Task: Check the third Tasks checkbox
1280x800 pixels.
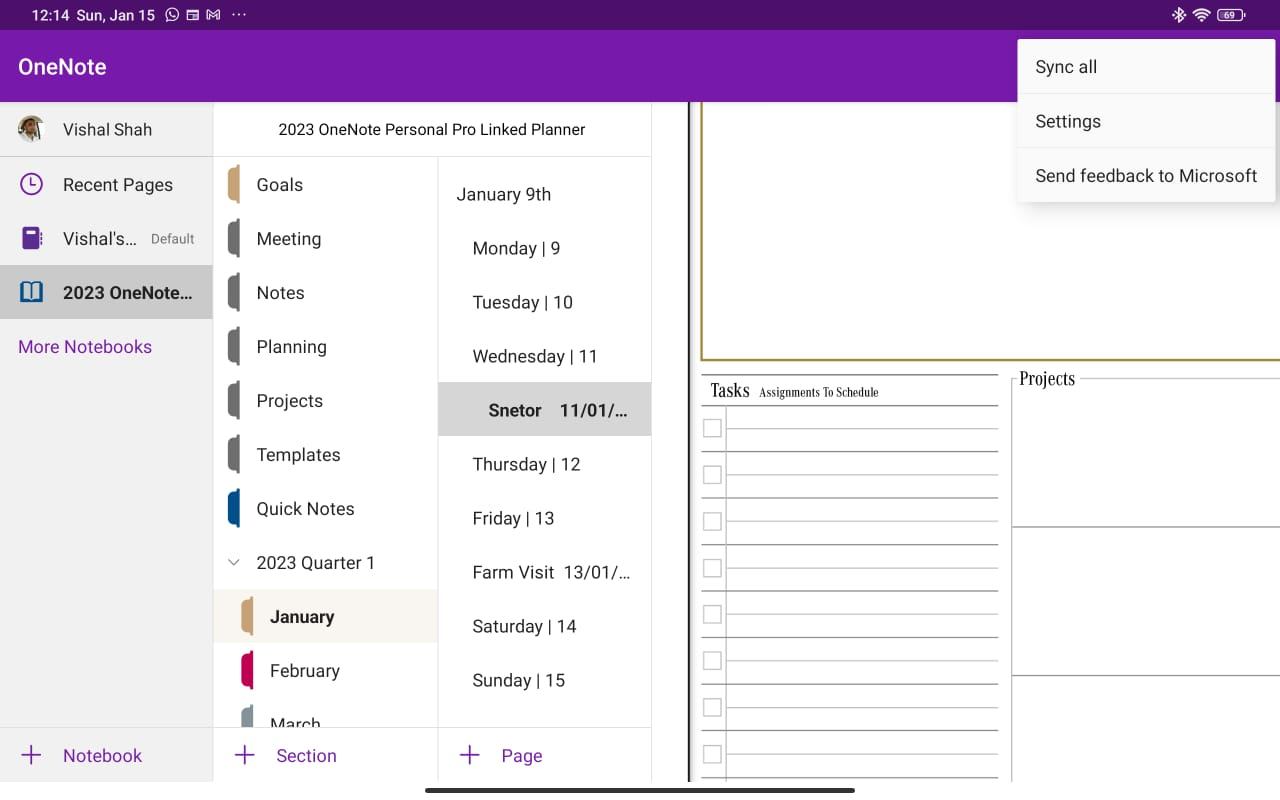Action: click(x=712, y=521)
